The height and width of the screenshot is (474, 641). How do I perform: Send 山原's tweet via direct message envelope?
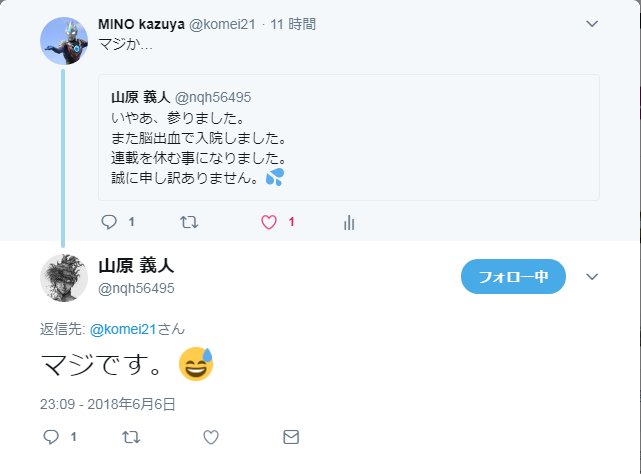(x=291, y=437)
